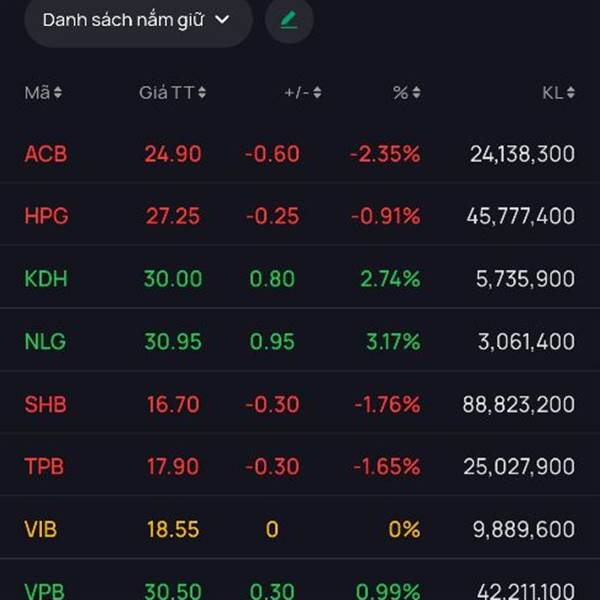Image resolution: width=600 pixels, height=600 pixels.
Task: Select the HPG stock ticker
Action: (46, 216)
